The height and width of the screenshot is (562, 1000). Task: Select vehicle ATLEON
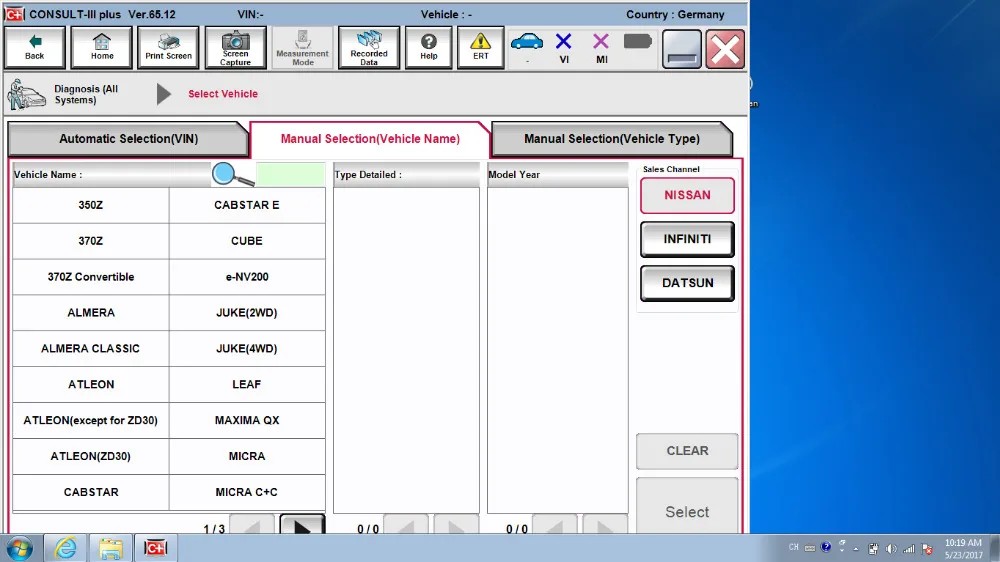coord(91,384)
